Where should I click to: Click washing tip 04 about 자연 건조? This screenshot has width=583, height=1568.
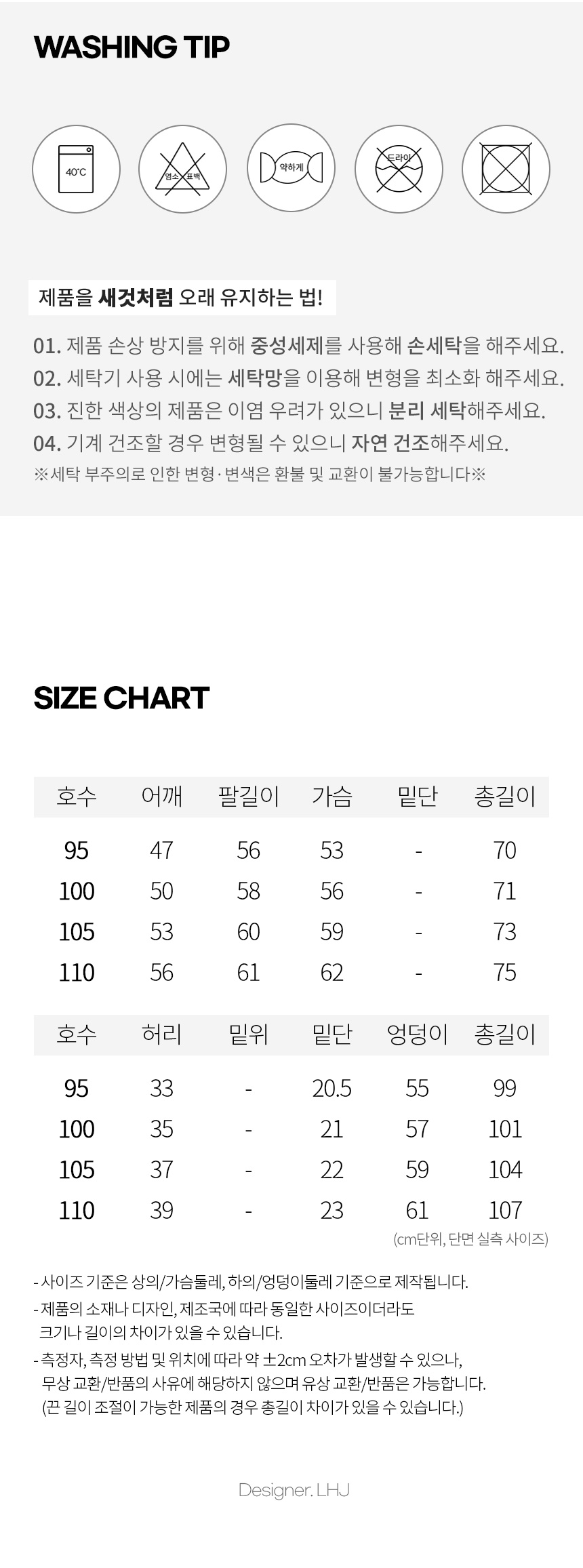(271, 443)
